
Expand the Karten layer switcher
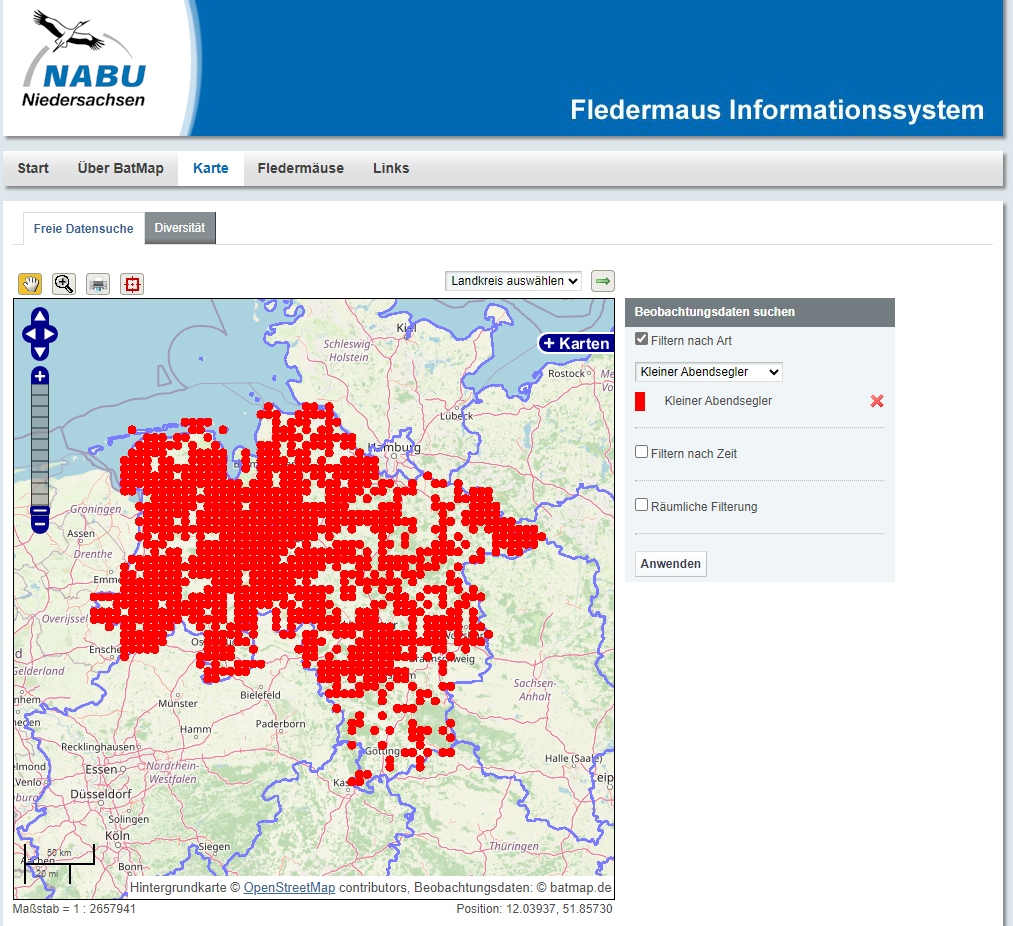coord(576,343)
